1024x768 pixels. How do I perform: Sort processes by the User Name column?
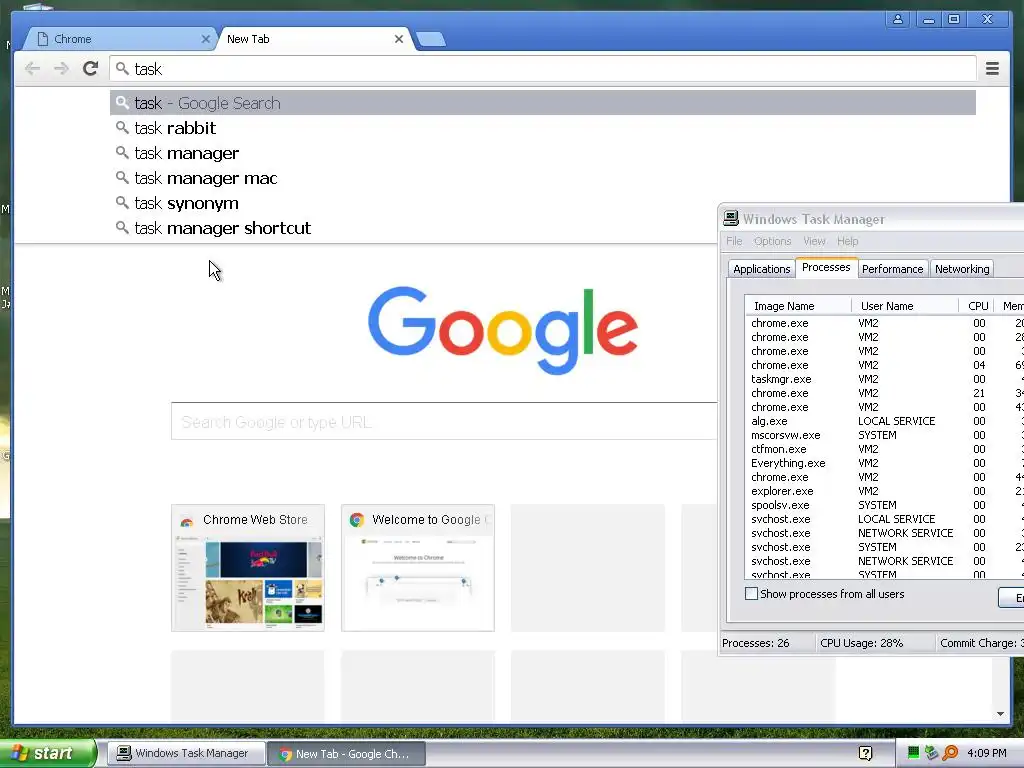pos(905,306)
